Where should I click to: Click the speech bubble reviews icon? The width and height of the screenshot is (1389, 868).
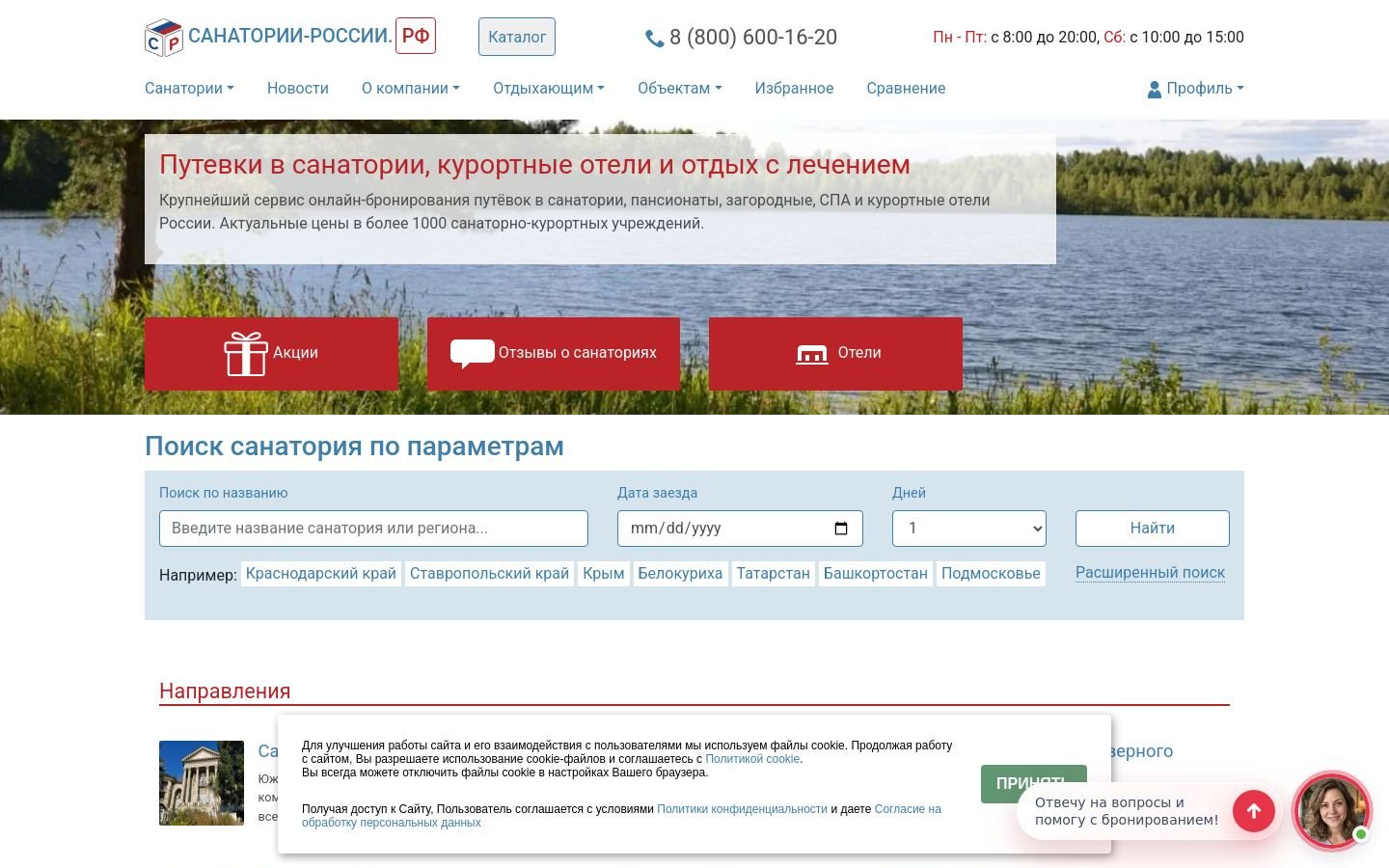[x=472, y=353]
